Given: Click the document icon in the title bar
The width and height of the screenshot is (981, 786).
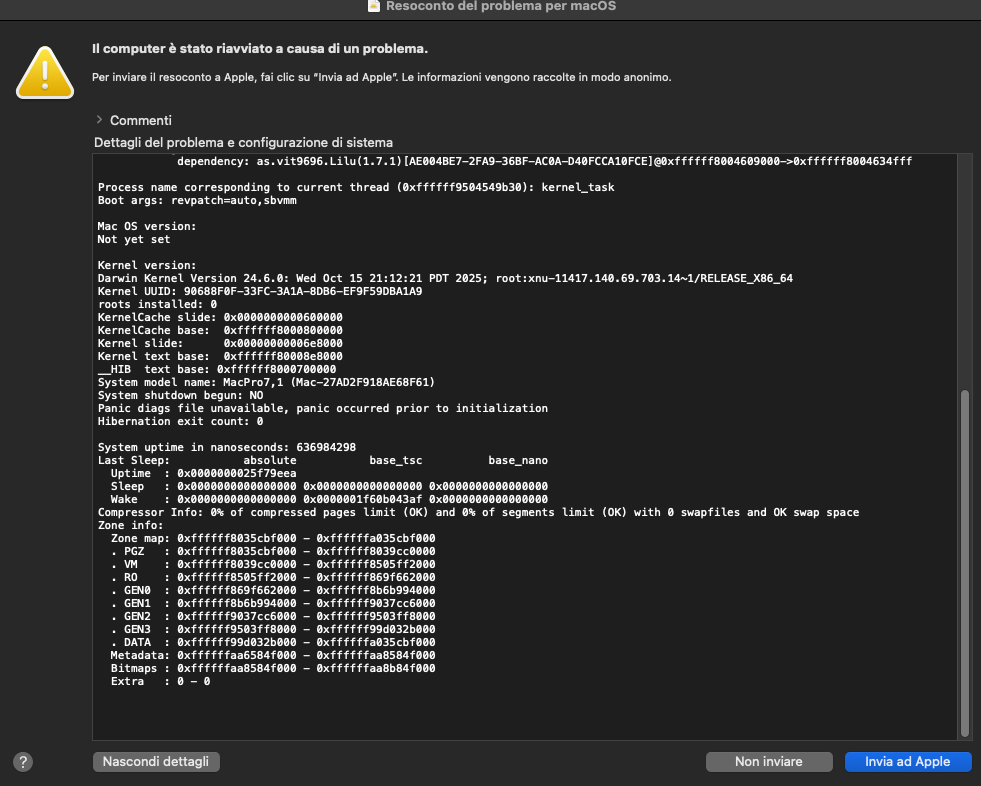Looking at the screenshot, I should click(x=374, y=6).
